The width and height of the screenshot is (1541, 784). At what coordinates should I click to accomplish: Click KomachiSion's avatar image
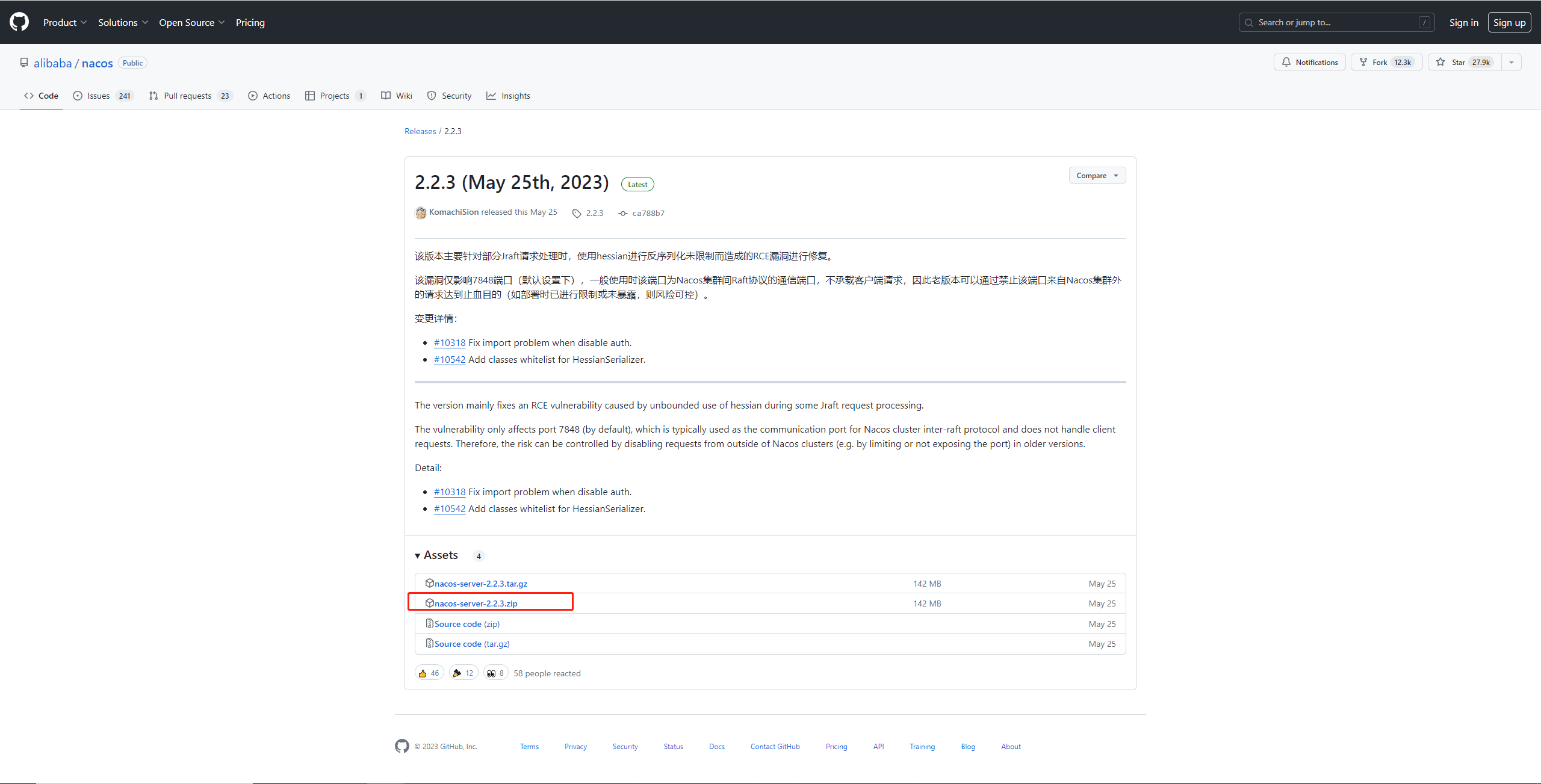421,212
